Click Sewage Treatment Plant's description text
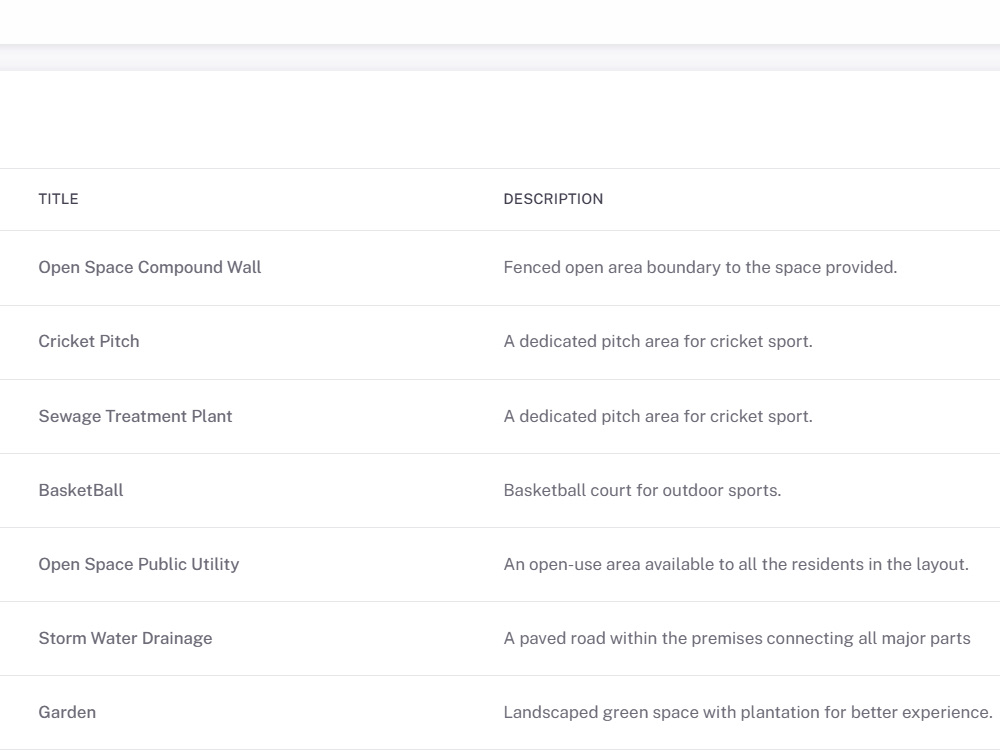Image resolution: width=1000 pixels, height=750 pixels. (658, 416)
